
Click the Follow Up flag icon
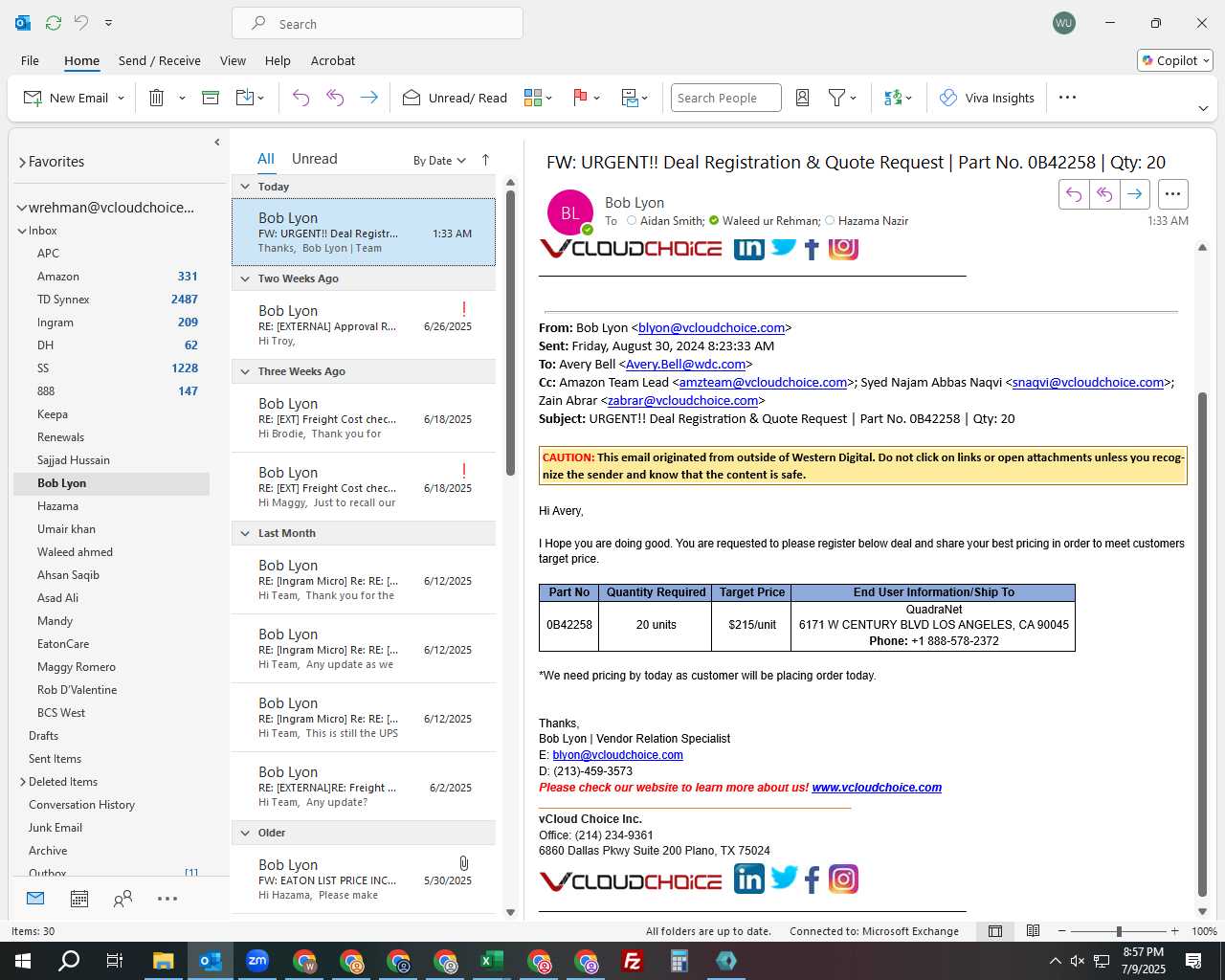pyautogui.click(x=580, y=98)
